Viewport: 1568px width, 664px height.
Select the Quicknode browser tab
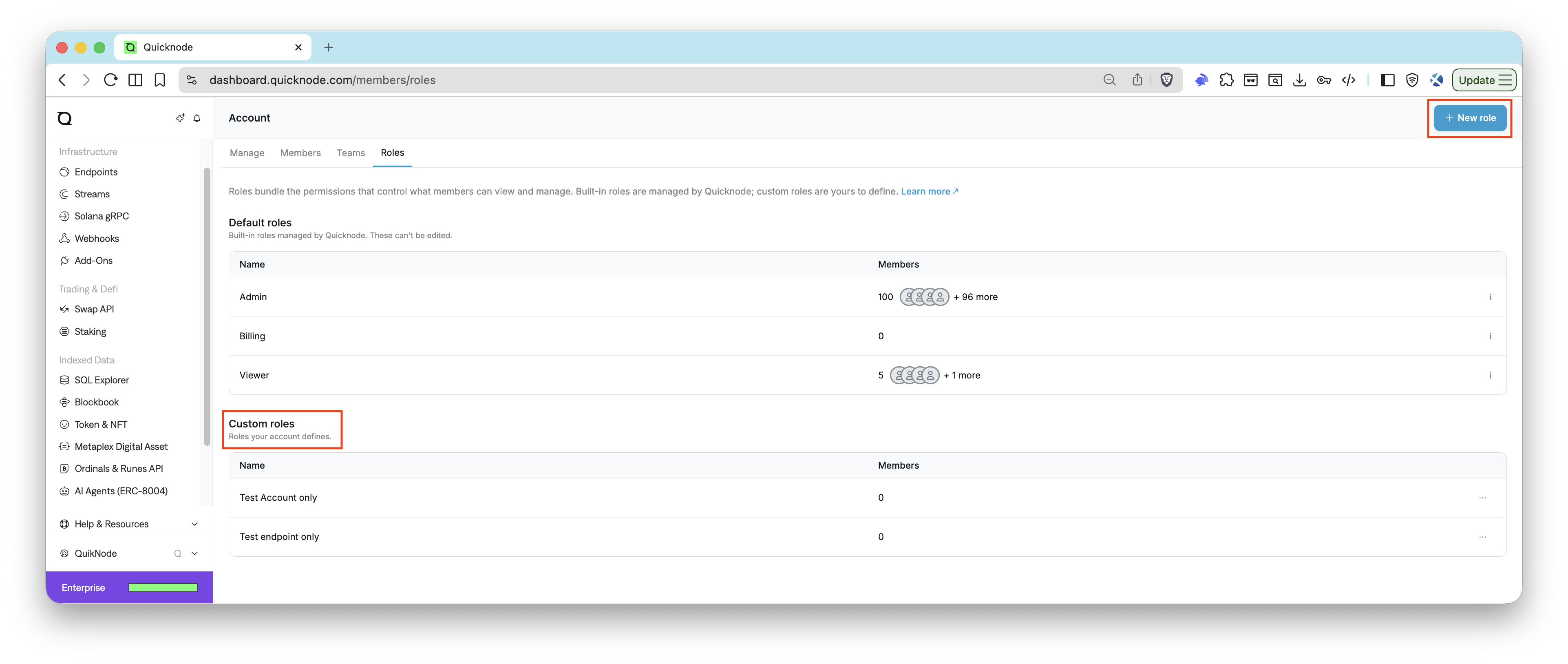pos(212,47)
